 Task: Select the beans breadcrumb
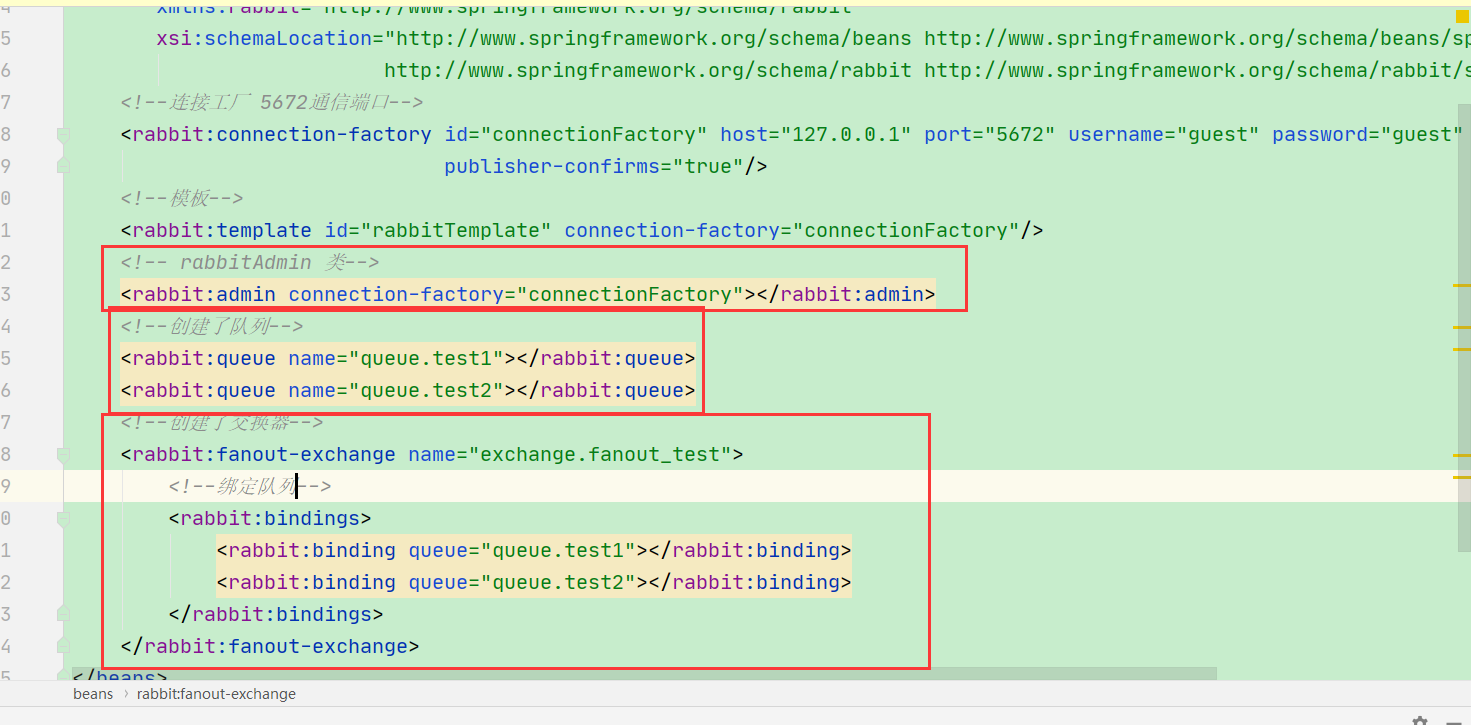click(x=93, y=694)
